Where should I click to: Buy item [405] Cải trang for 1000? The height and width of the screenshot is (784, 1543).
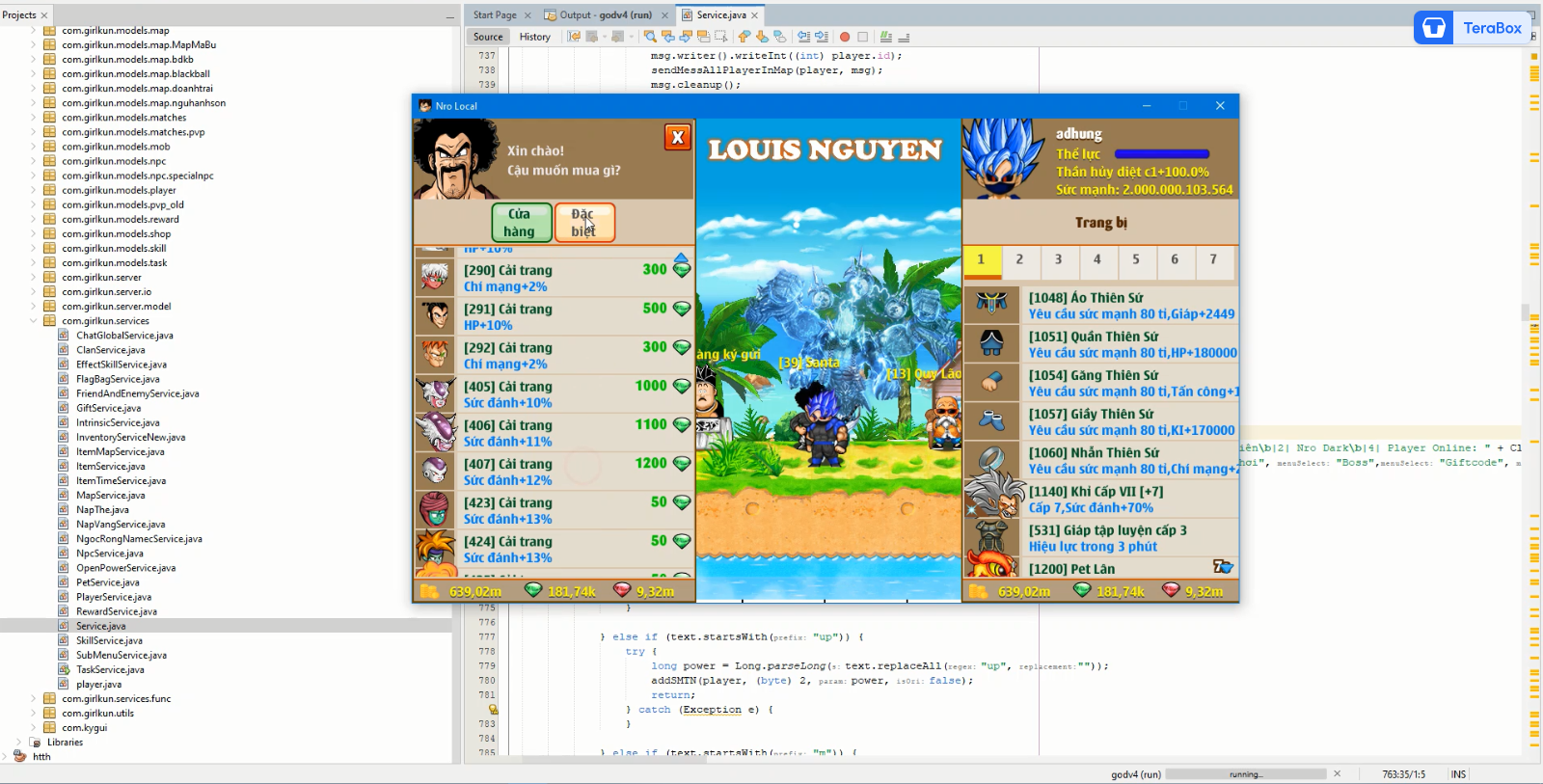point(555,394)
